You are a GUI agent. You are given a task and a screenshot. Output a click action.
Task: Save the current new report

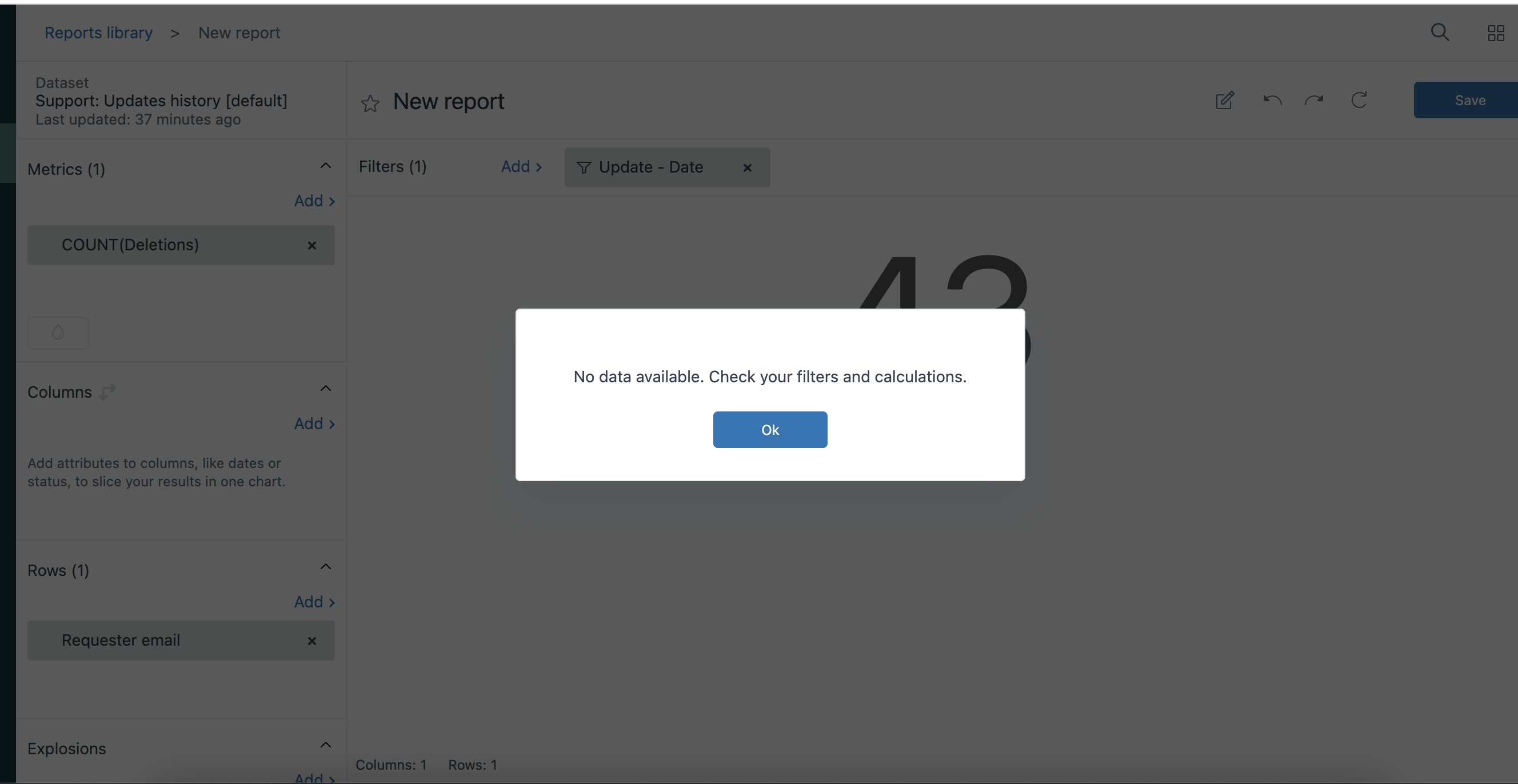tap(1469, 100)
